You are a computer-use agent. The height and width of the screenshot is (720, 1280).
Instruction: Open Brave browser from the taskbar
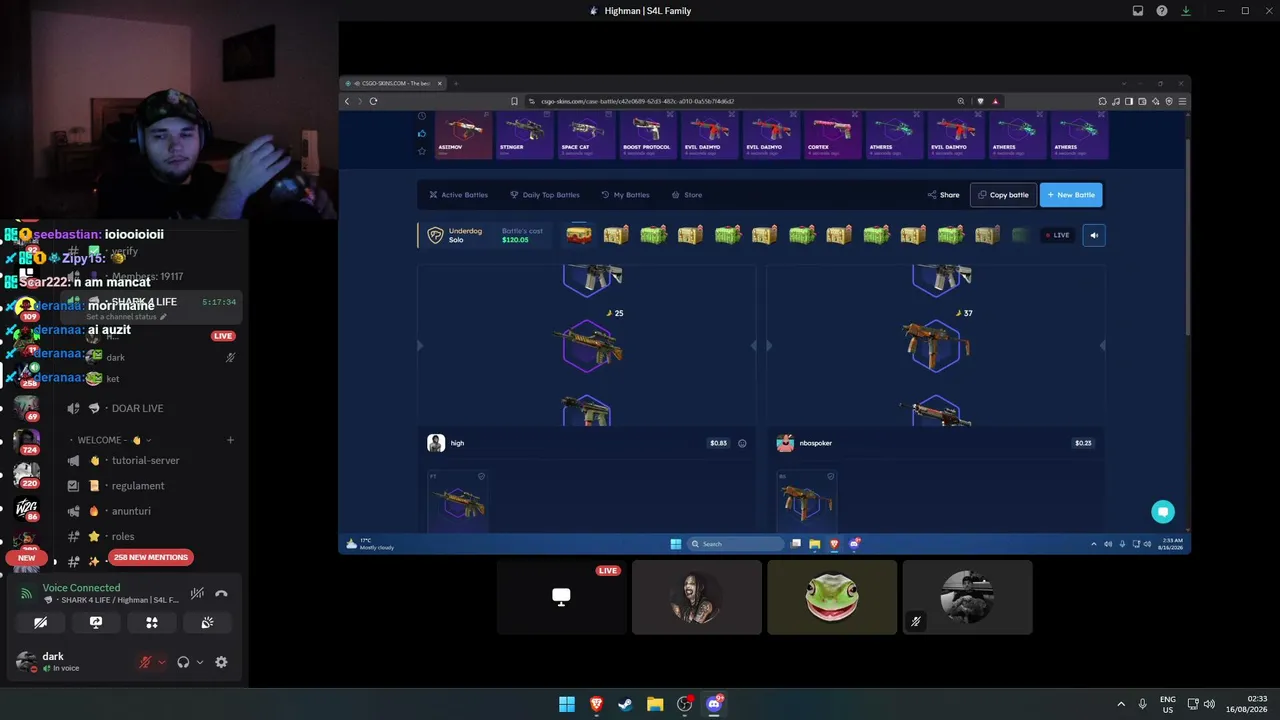[x=597, y=704]
